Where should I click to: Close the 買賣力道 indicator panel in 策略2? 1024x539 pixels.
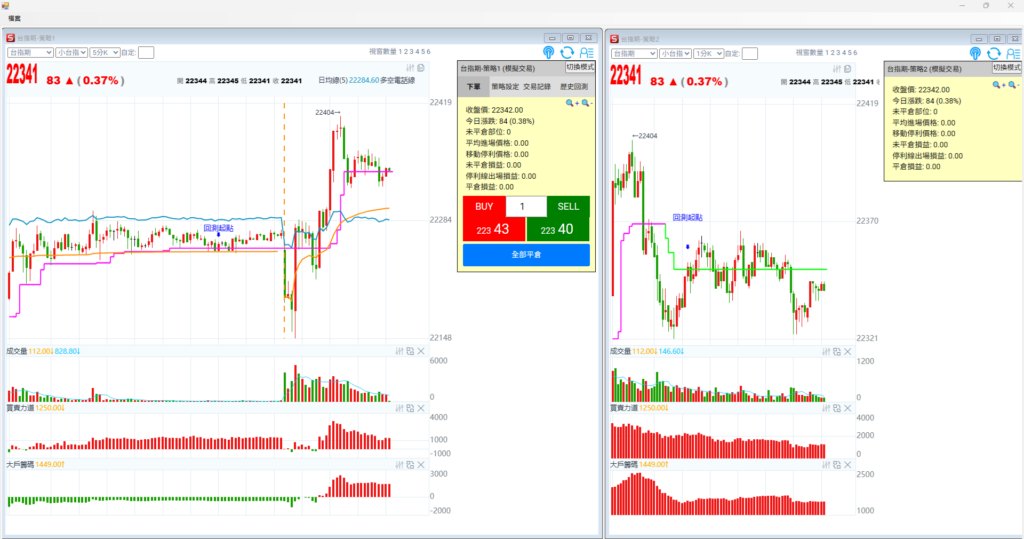click(x=848, y=408)
